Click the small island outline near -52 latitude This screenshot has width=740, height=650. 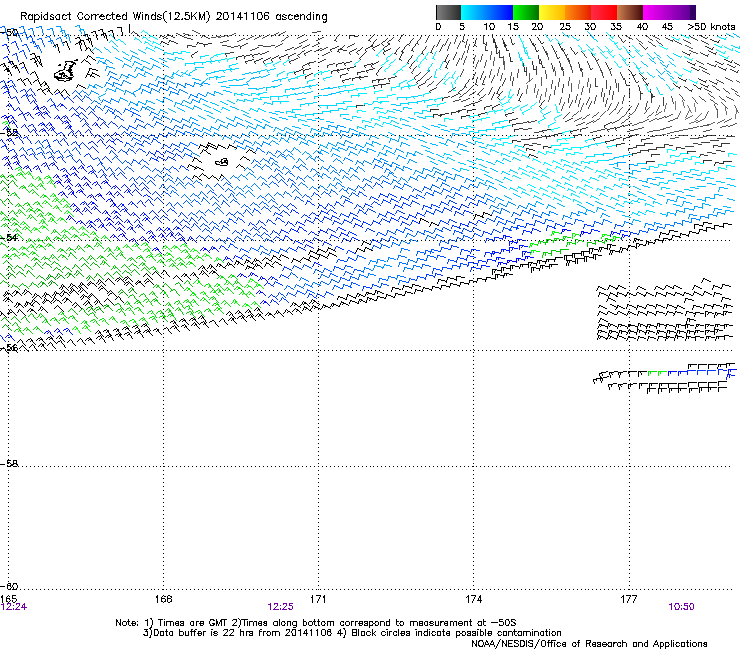(222, 162)
